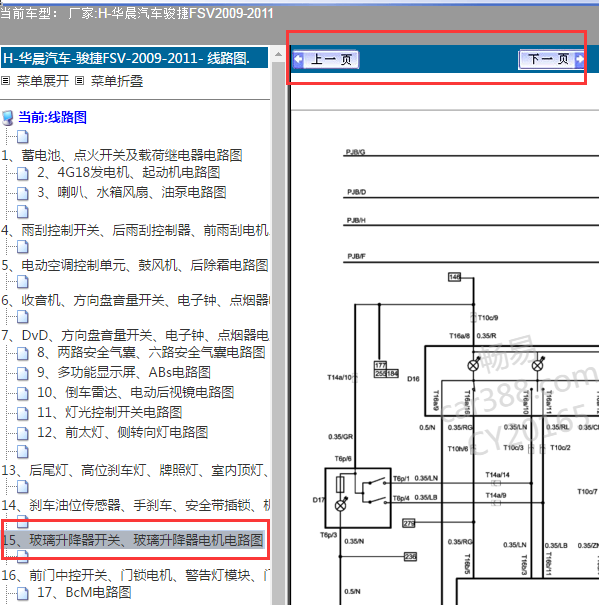Click the H-华晨汽车-骏捷FSV-2009-2011-线路图 header

tap(134, 58)
